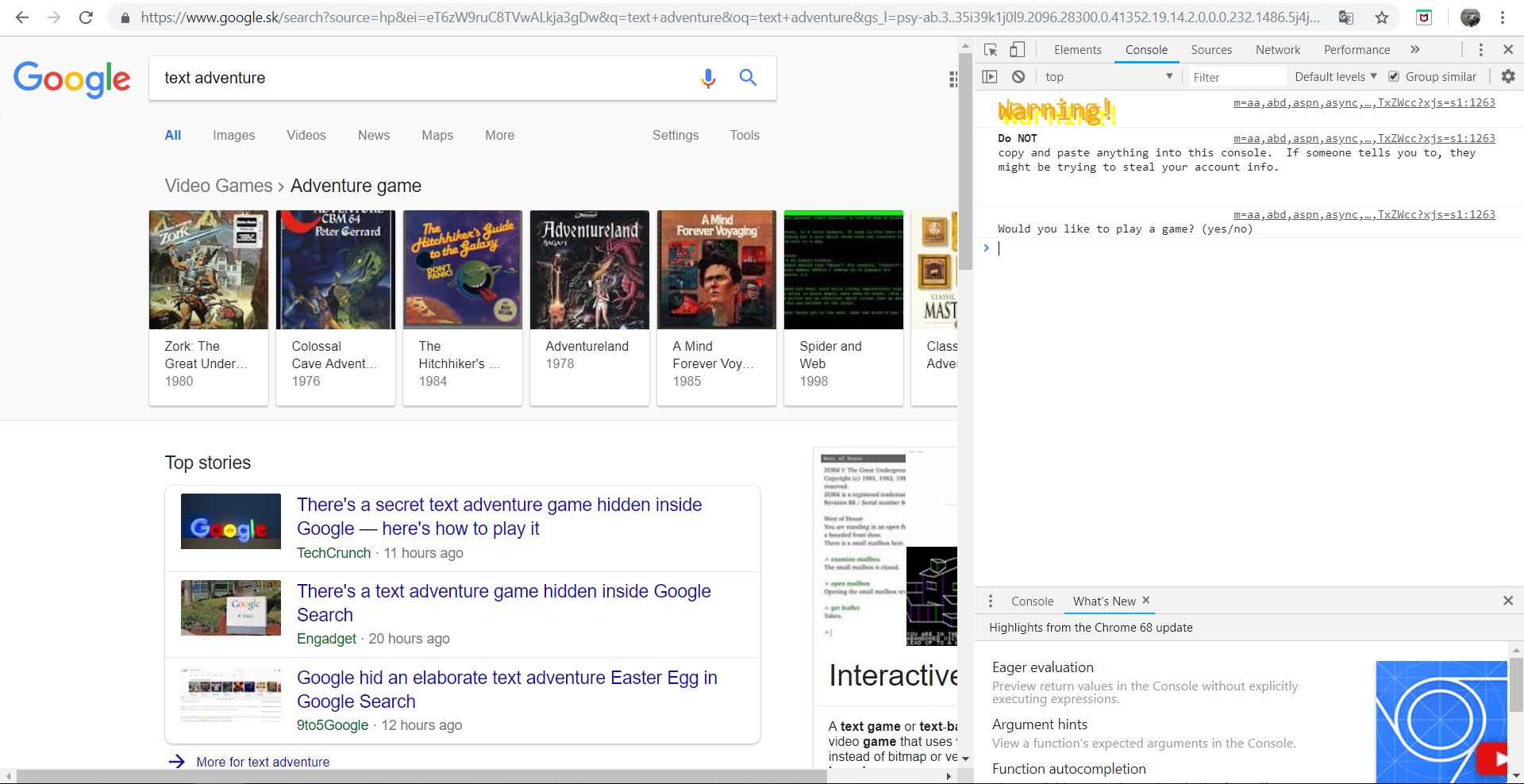Click the page vertical scrollbar
Viewport: 1524px width, 784px height.
pos(965,163)
